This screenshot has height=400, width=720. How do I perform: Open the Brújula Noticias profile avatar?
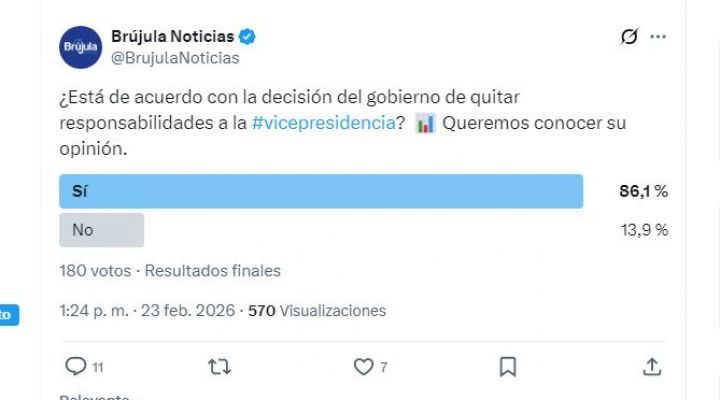[81, 47]
